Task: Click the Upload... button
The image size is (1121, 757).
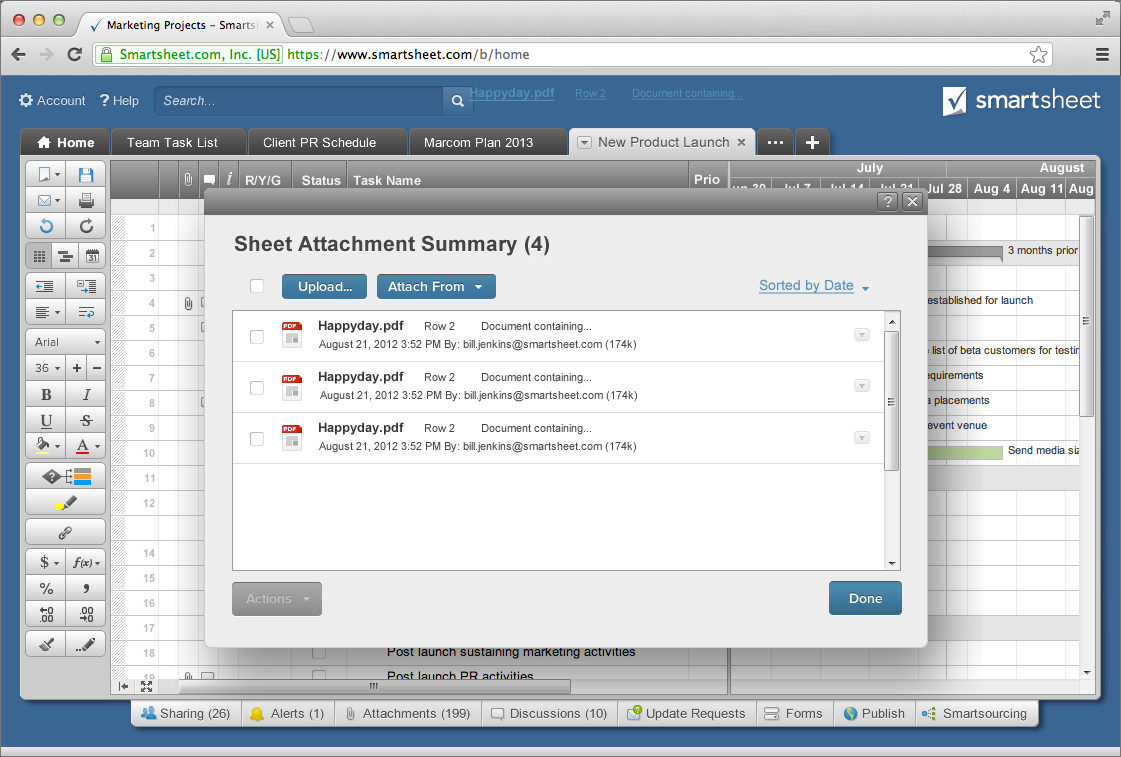Action: (x=325, y=287)
